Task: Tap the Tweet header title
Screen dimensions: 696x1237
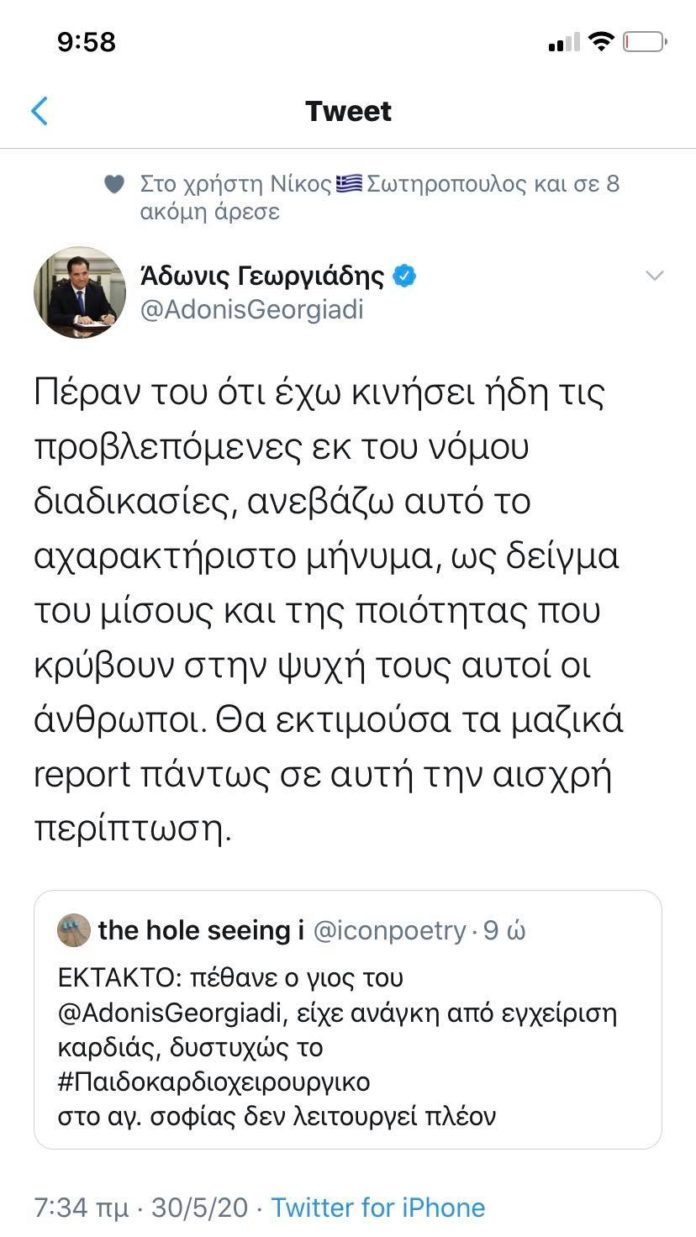Action: pyautogui.click(x=348, y=111)
